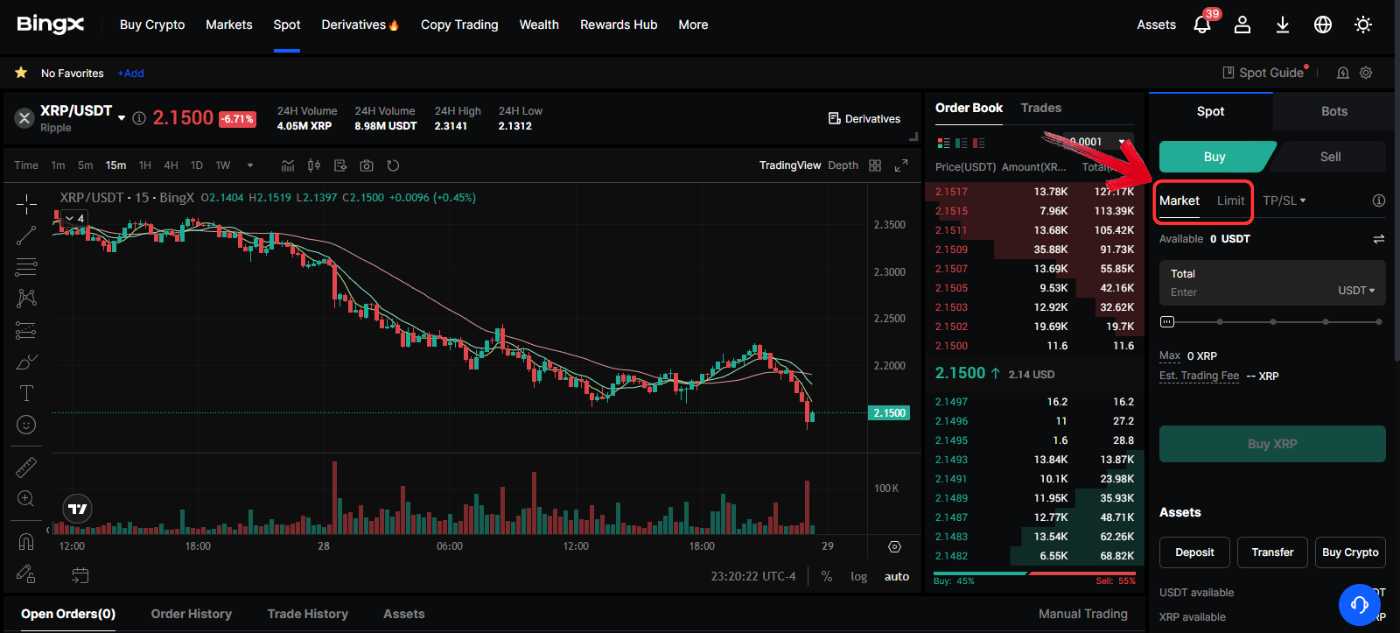1400x633 pixels.
Task: Open the chart grid layout icon
Action: pyautogui.click(x=875, y=165)
